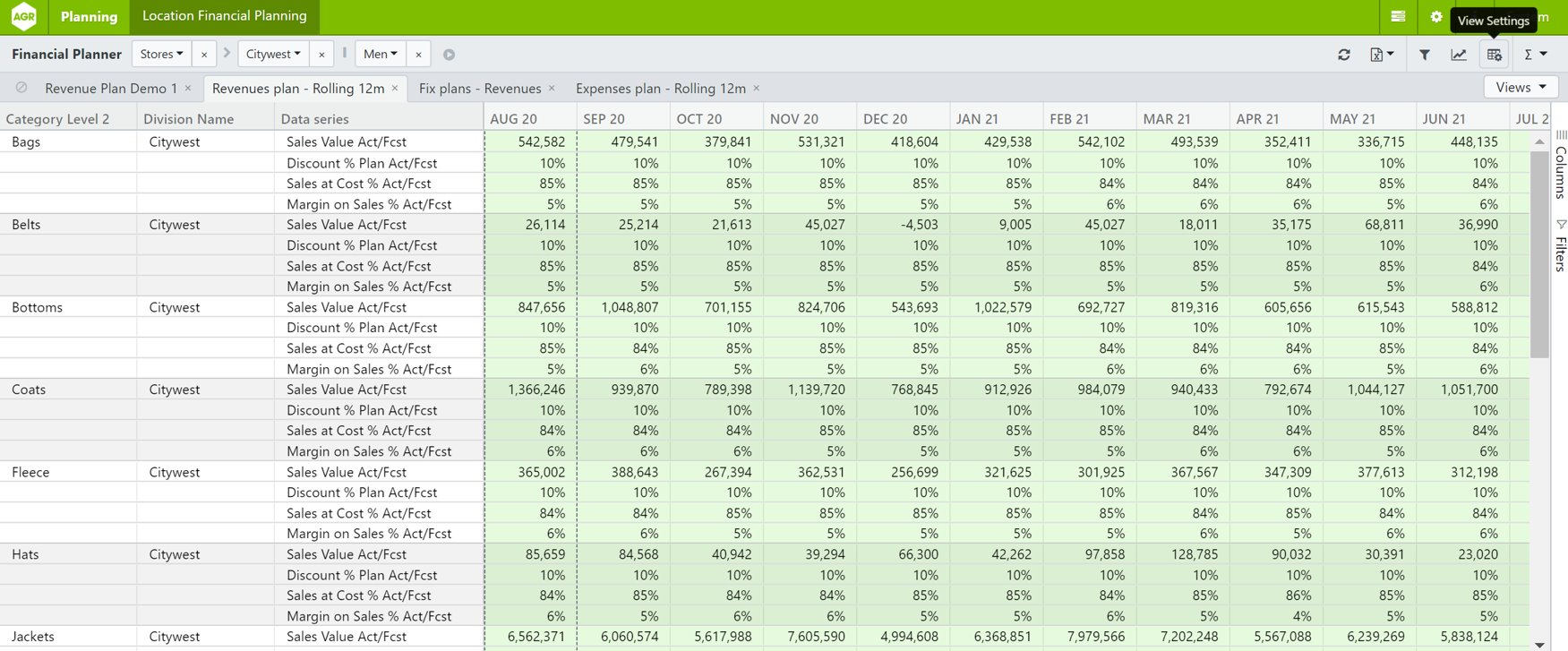Remove the Men filter with its x
The width and height of the screenshot is (1568, 651).
point(418,55)
